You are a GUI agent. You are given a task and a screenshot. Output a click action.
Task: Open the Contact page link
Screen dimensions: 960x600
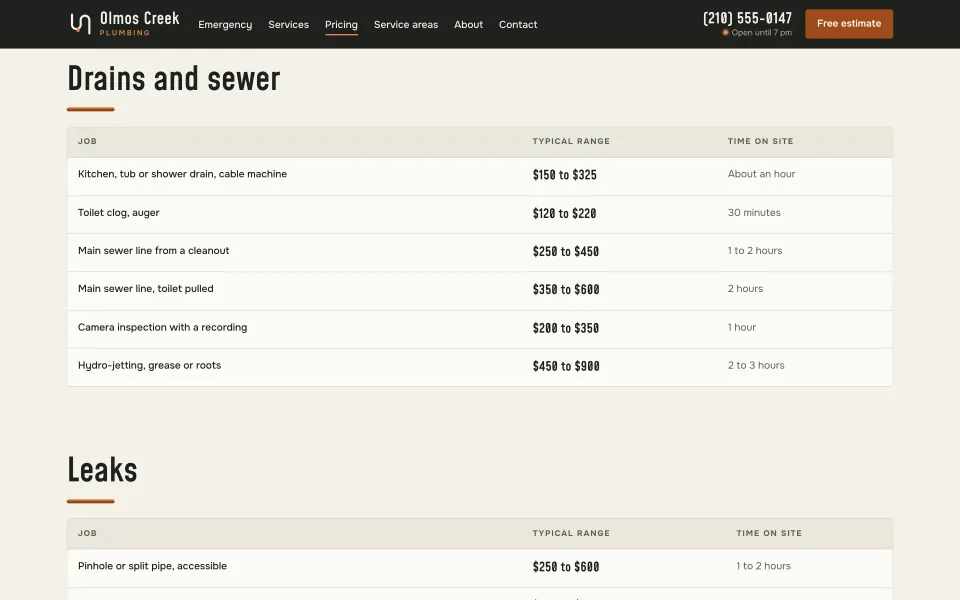pyautogui.click(x=518, y=24)
